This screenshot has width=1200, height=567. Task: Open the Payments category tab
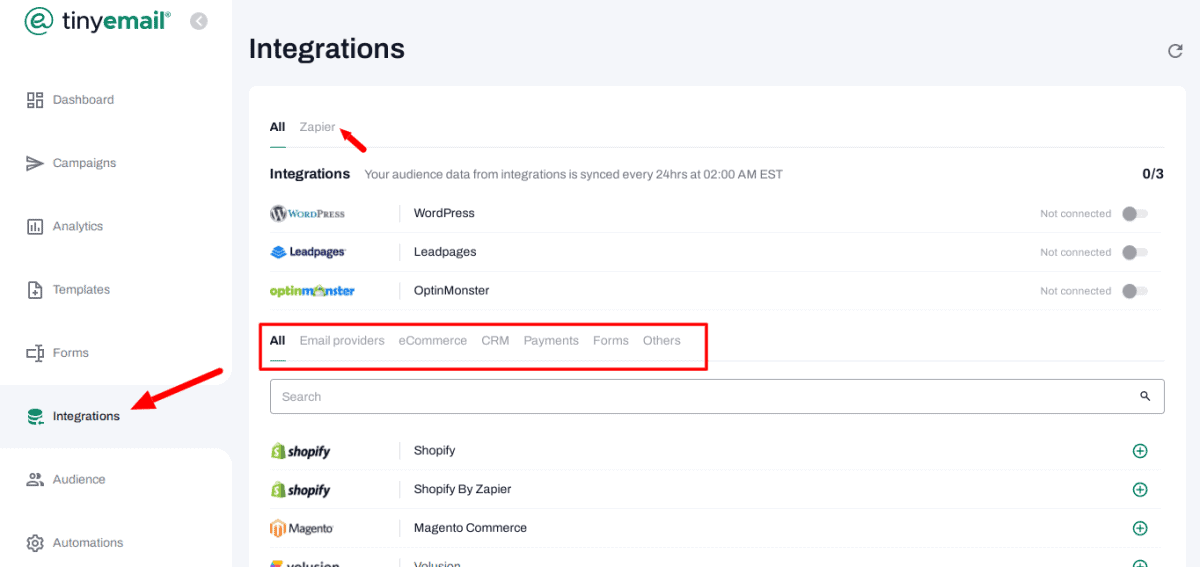[551, 341]
